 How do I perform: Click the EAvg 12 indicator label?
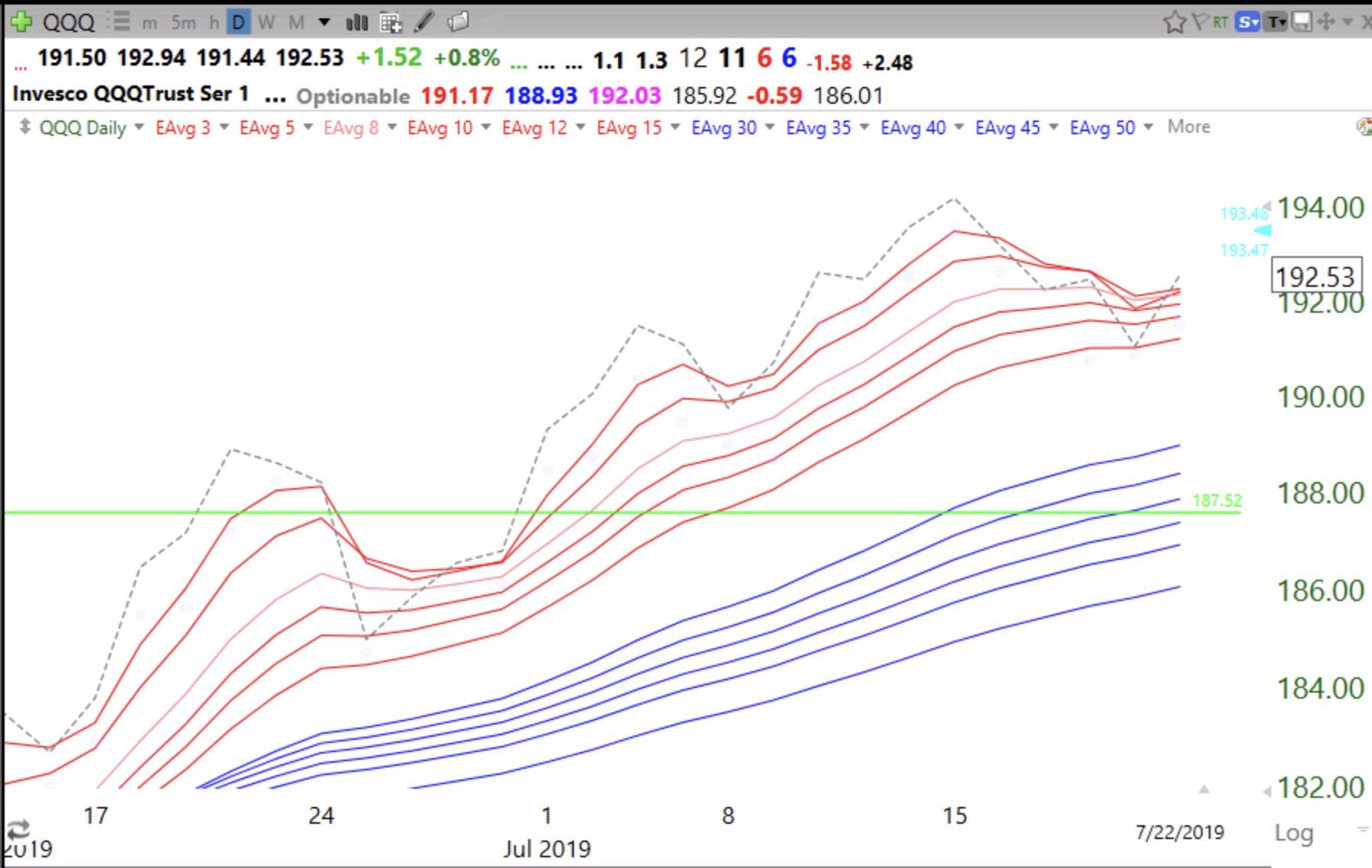[534, 127]
